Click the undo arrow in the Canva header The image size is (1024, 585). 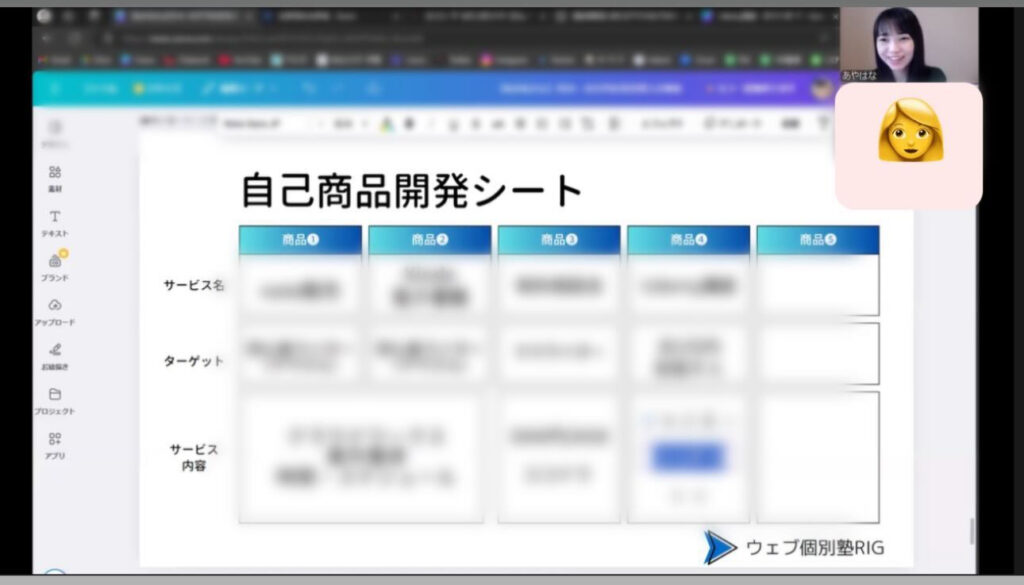(310, 88)
